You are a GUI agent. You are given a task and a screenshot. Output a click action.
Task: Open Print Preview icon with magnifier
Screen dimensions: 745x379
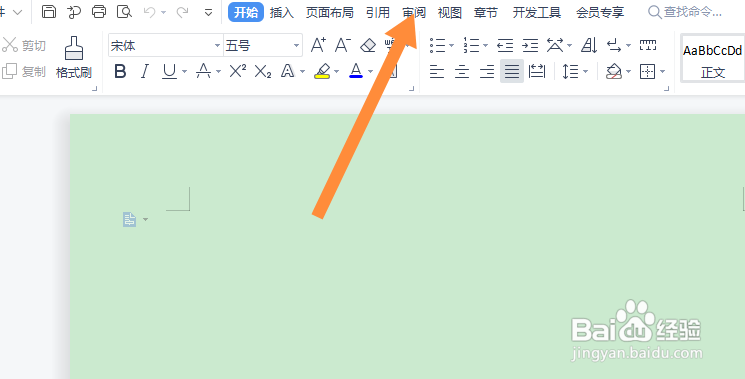click(124, 11)
